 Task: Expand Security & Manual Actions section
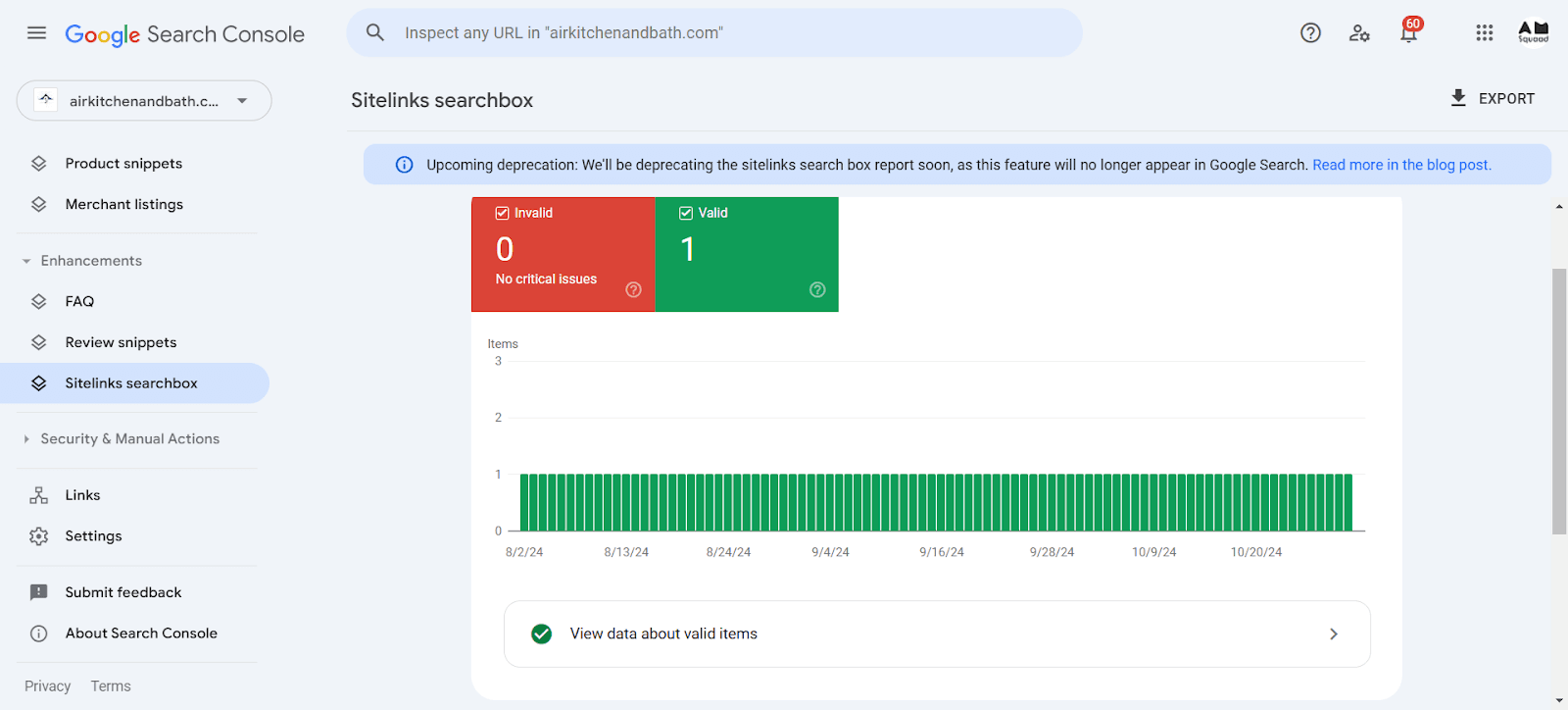tap(26, 439)
